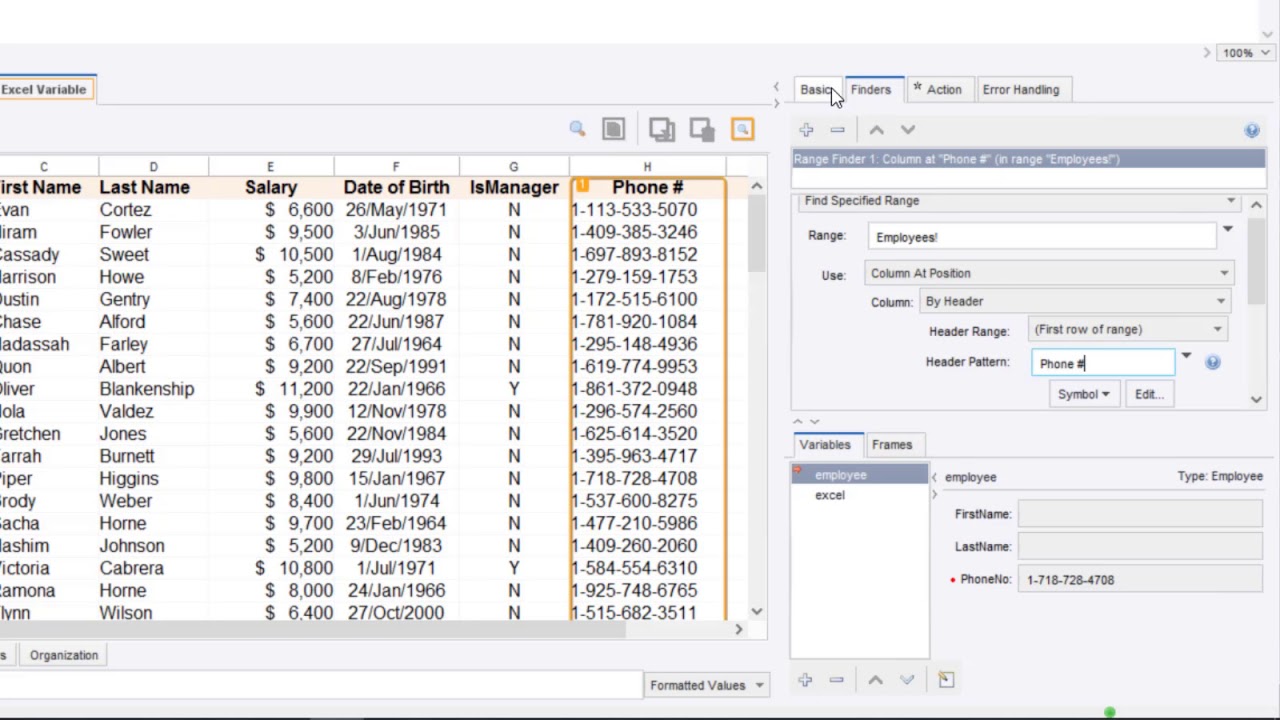
Task: Open the 100% zoom level dropdown
Action: (x=1245, y=53)
